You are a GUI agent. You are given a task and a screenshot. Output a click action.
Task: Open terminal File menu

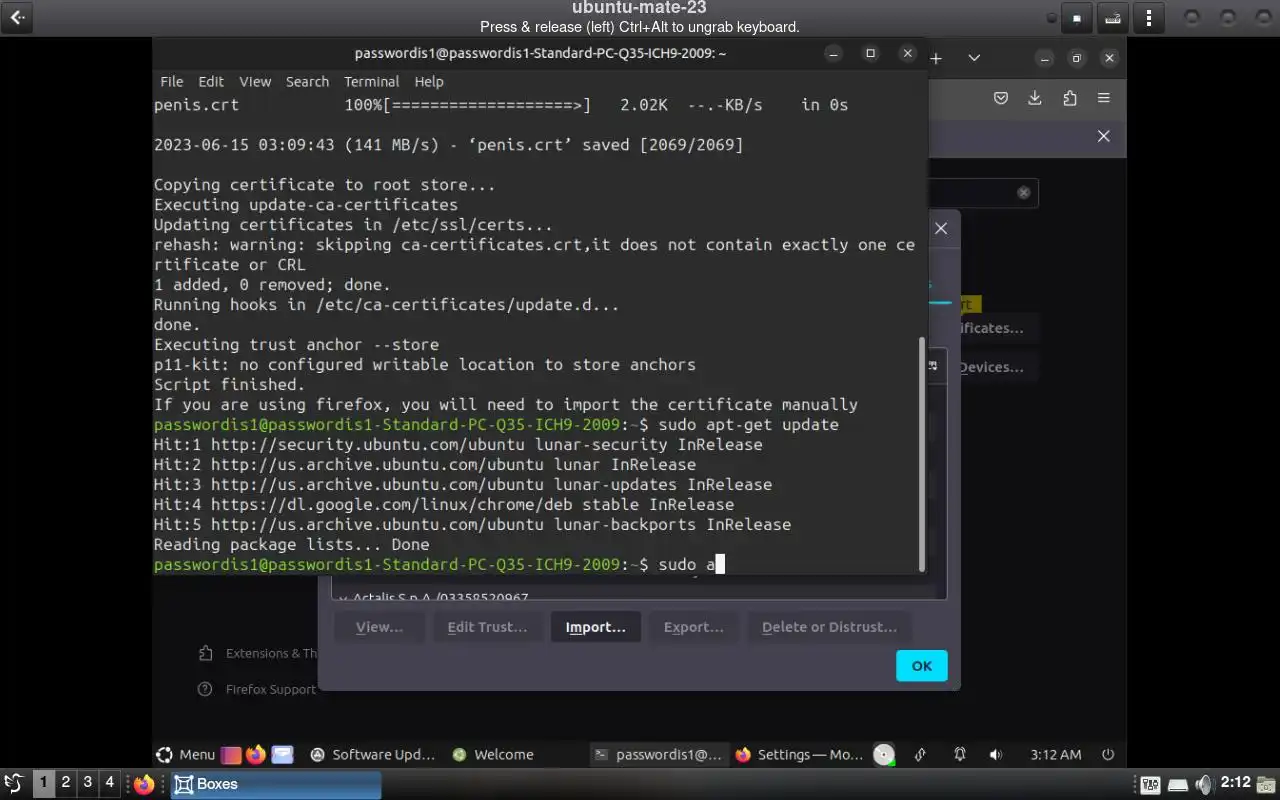[x=172, y=81]
